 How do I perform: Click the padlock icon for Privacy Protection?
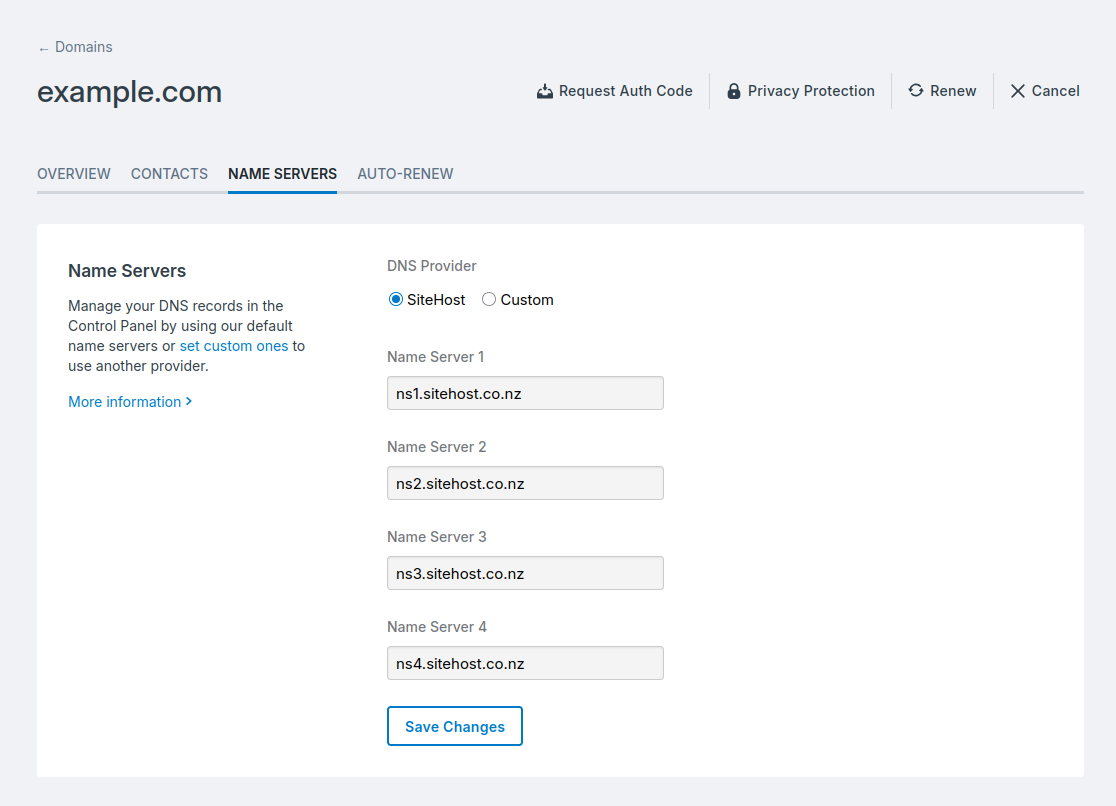[x=734, y=90]
